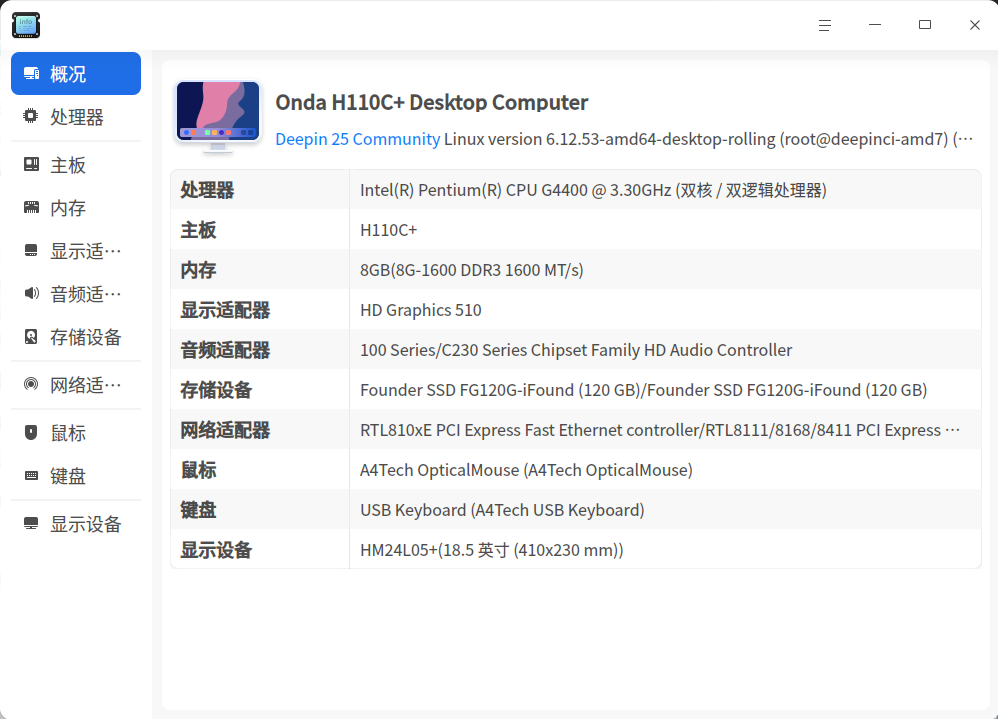Click the 显示适配器 display adapter icon in sidebar
Screen dimensions: 998x719
31,250
